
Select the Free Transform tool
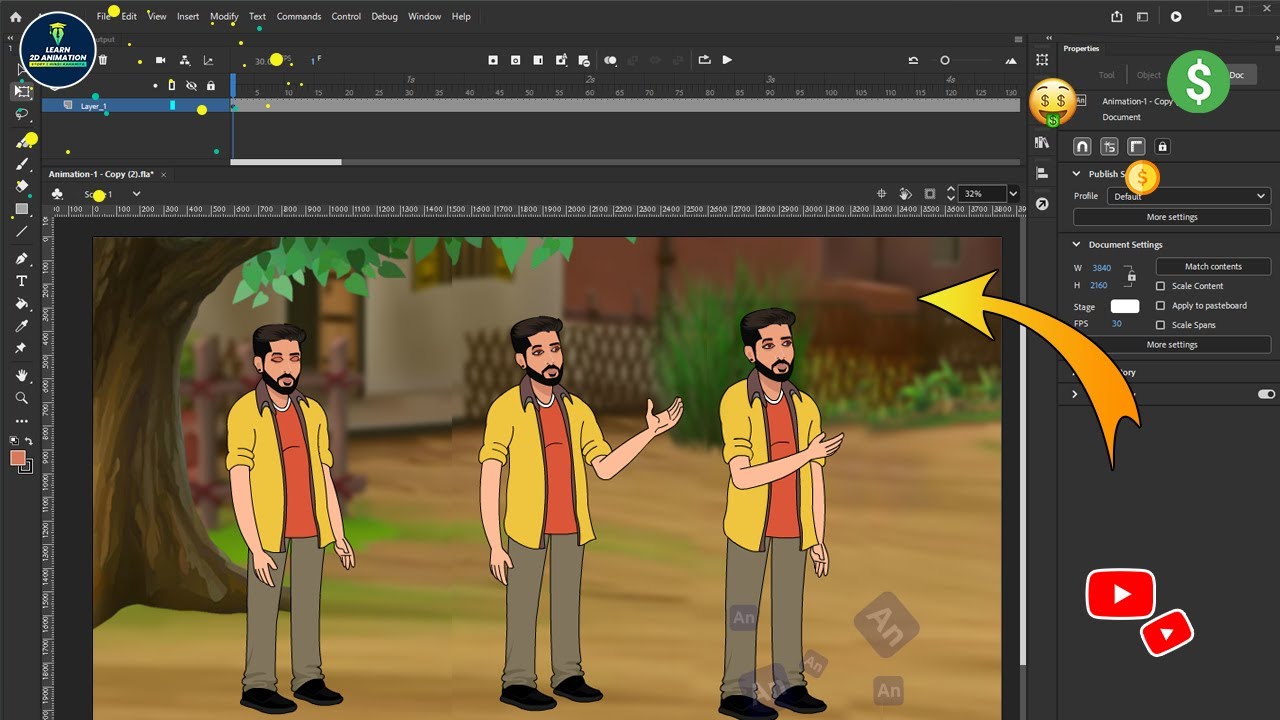coord(21,92)
